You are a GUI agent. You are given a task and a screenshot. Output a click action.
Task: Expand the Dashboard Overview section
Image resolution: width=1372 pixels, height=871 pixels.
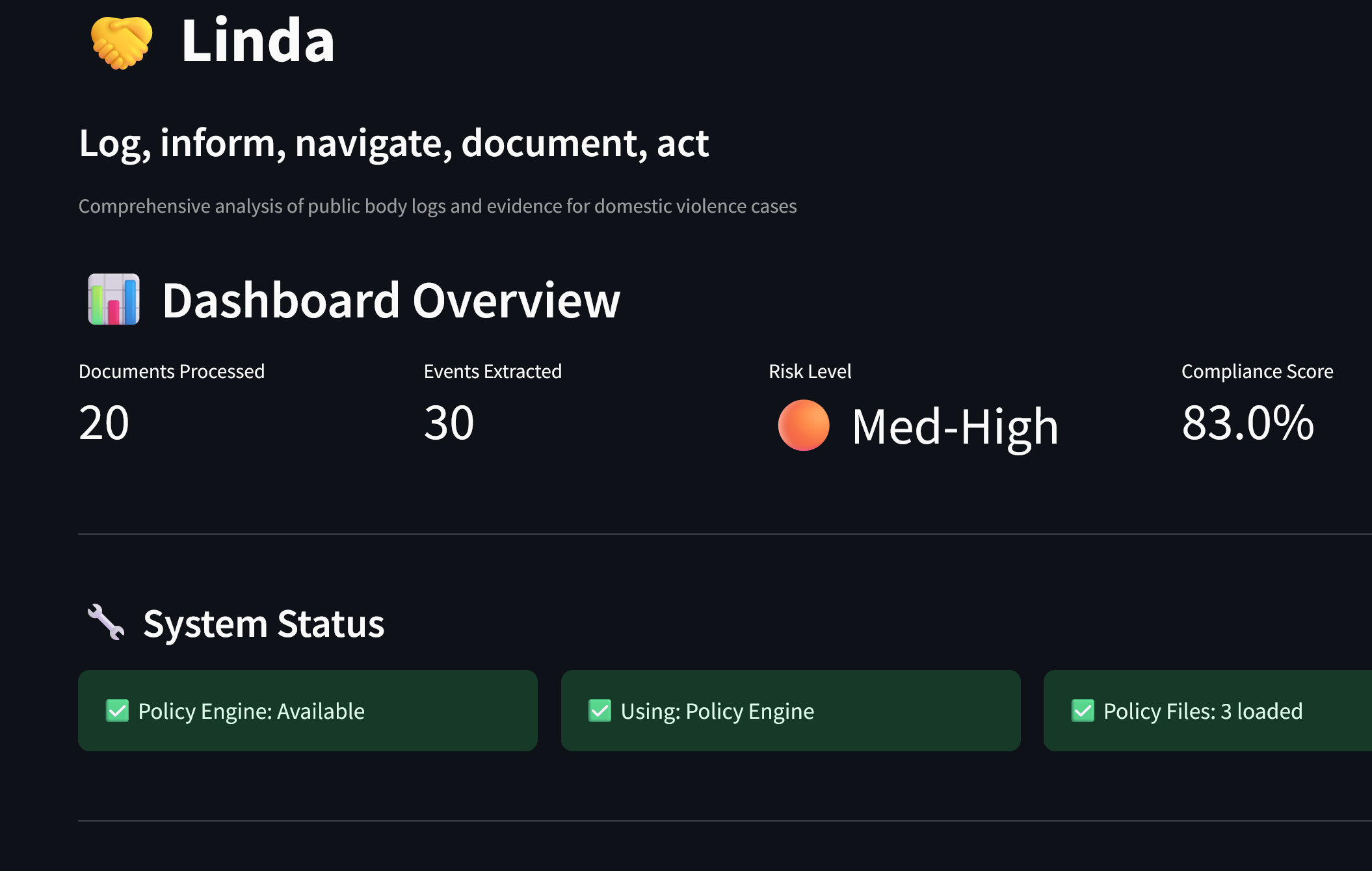pyautogui.click(x=390, y=301)
